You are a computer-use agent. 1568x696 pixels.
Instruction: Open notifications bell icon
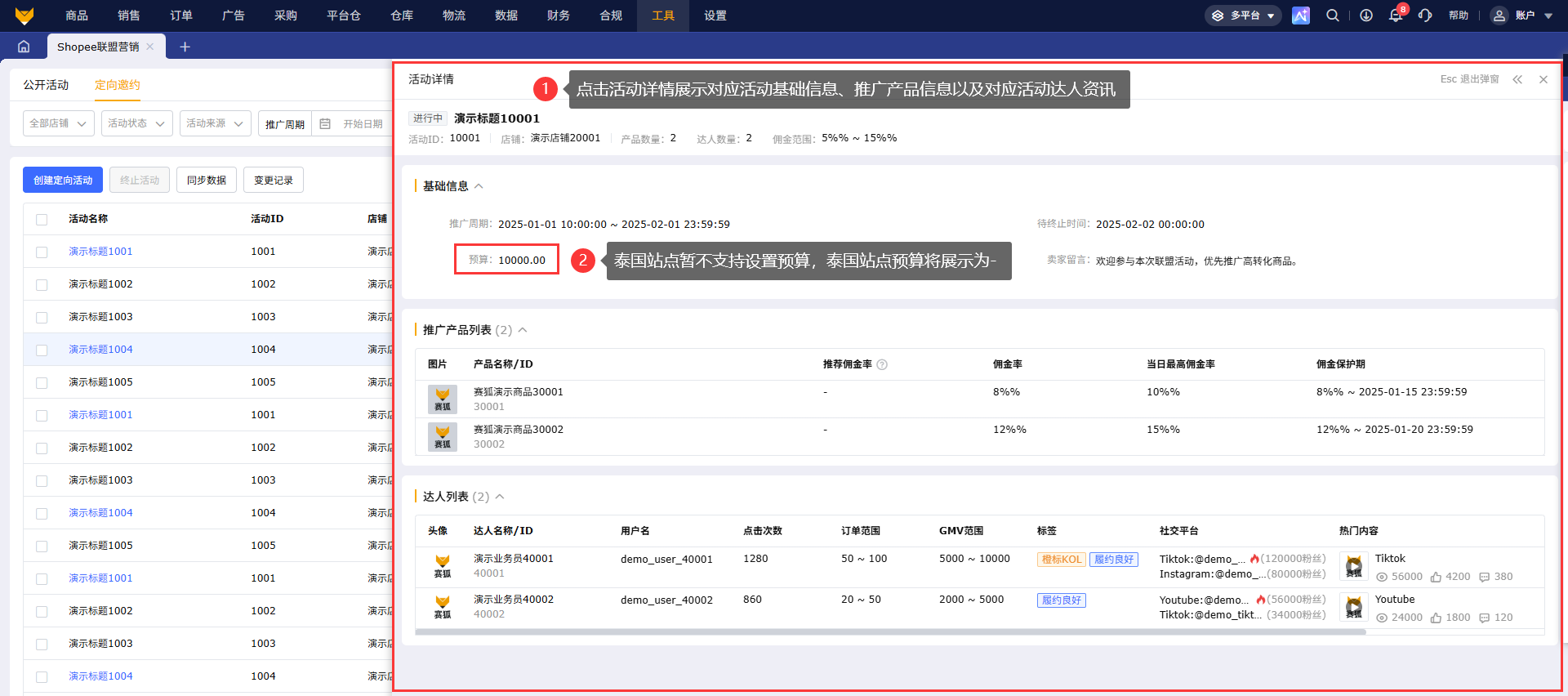tap(1396, 16)
